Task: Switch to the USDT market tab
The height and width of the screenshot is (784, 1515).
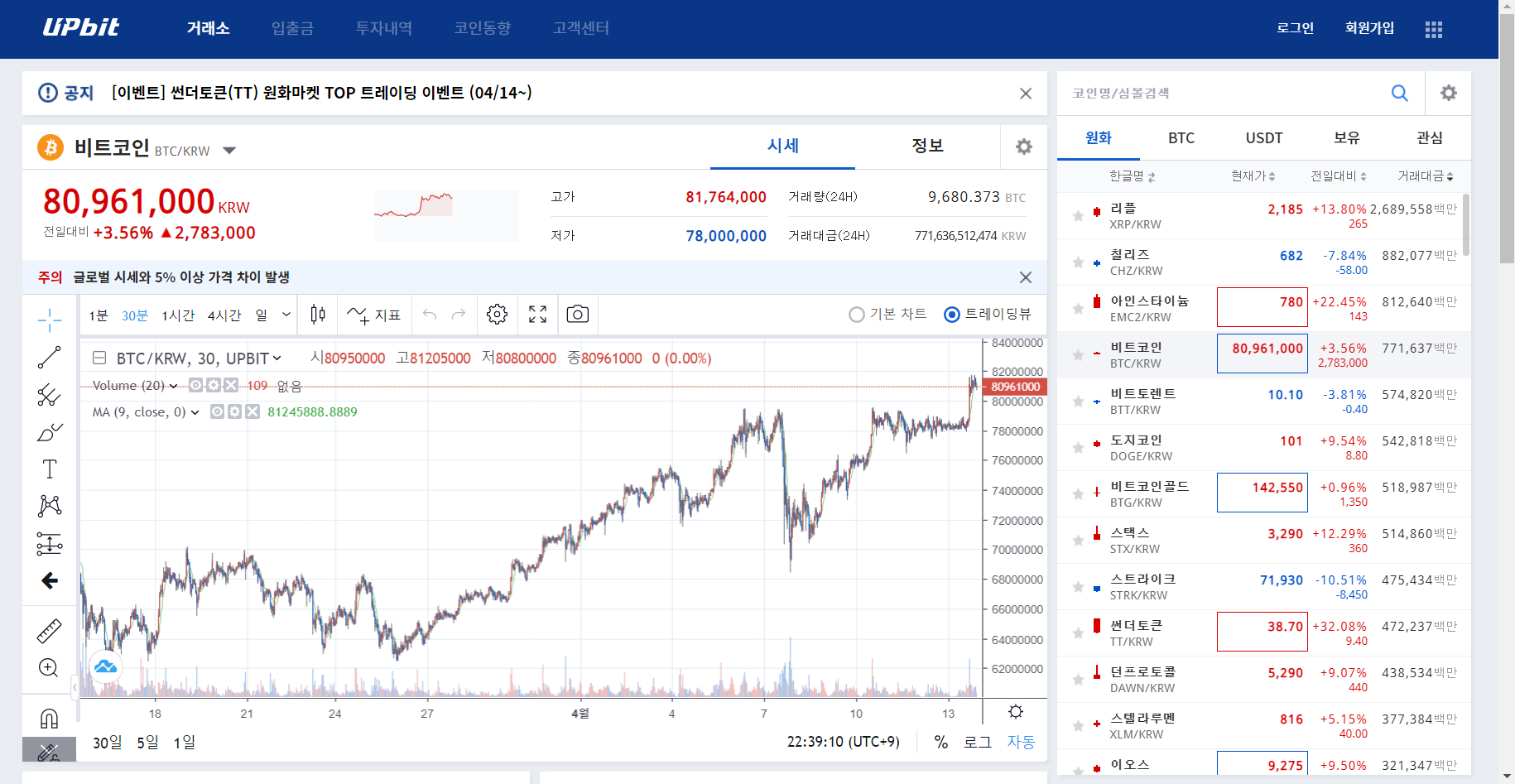Action: pyautogui.click(x=1264, y=138)
